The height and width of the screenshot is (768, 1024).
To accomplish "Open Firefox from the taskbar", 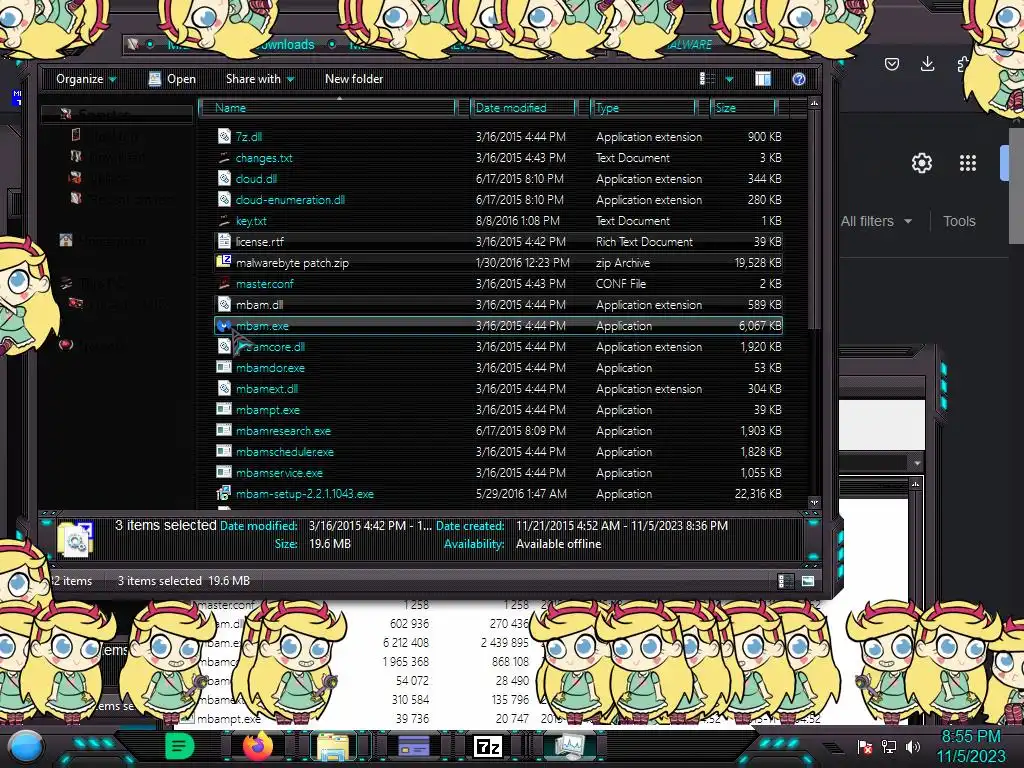I will (x=257, y=746).
